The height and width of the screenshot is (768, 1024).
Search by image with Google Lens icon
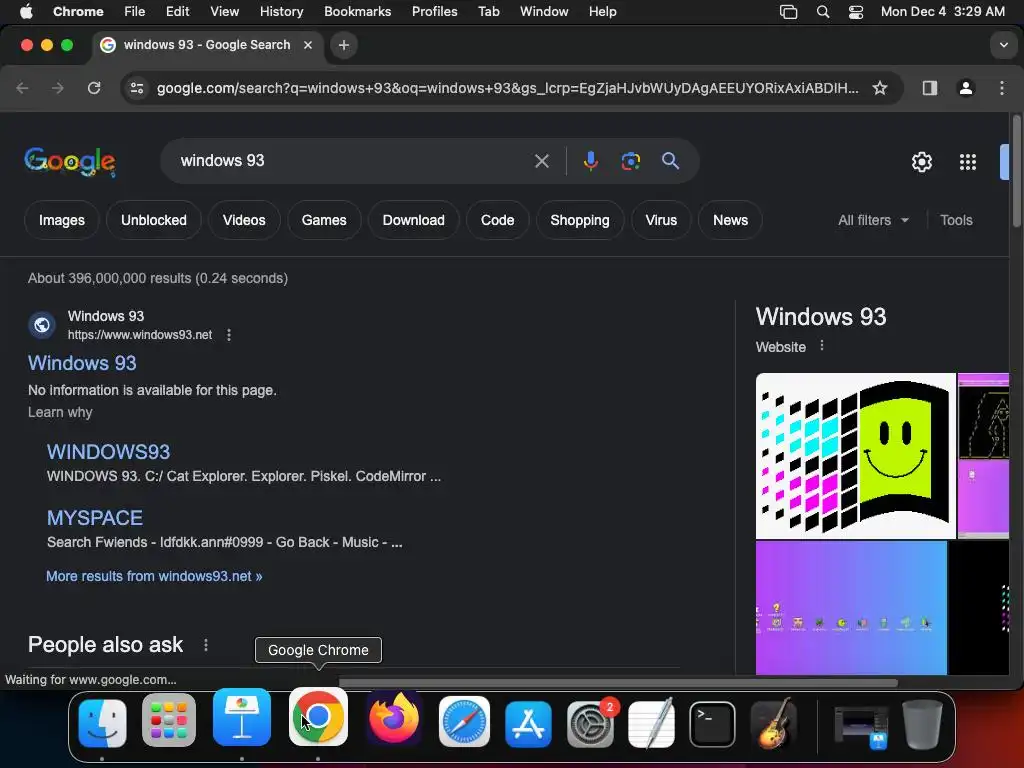(x=630, y=161)
